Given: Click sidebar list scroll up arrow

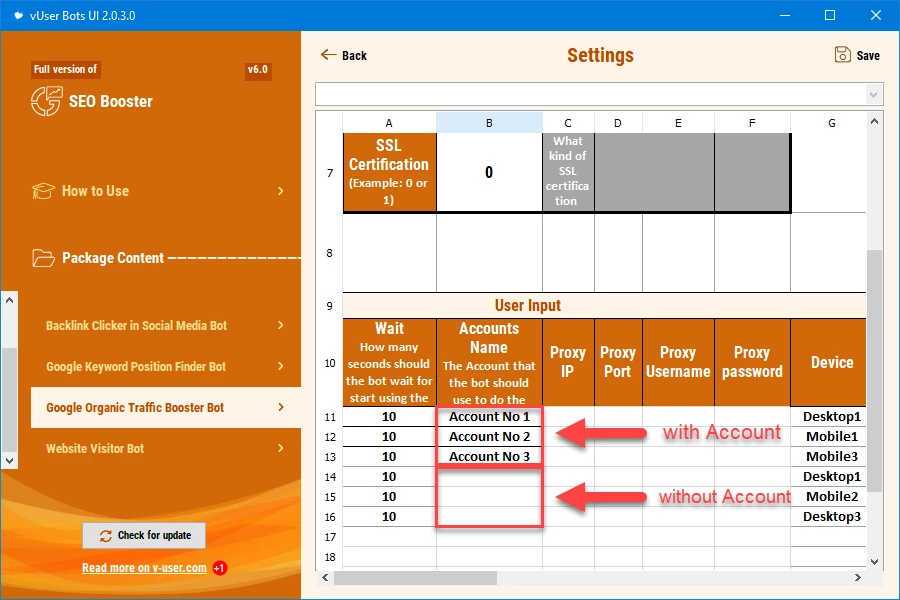Looking at the screenshot, I should point(9,300).
